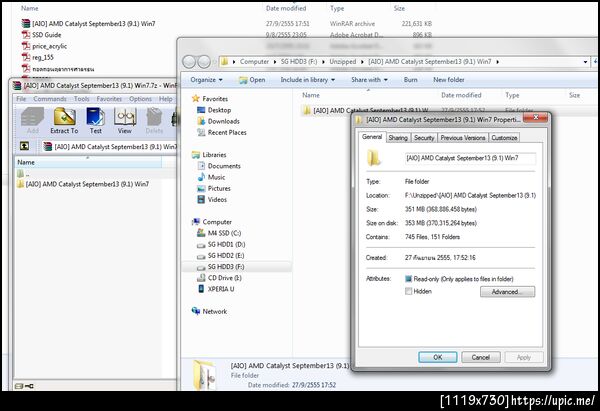Click the Delete icon in WinRAR toolbar

coord(154,121)
